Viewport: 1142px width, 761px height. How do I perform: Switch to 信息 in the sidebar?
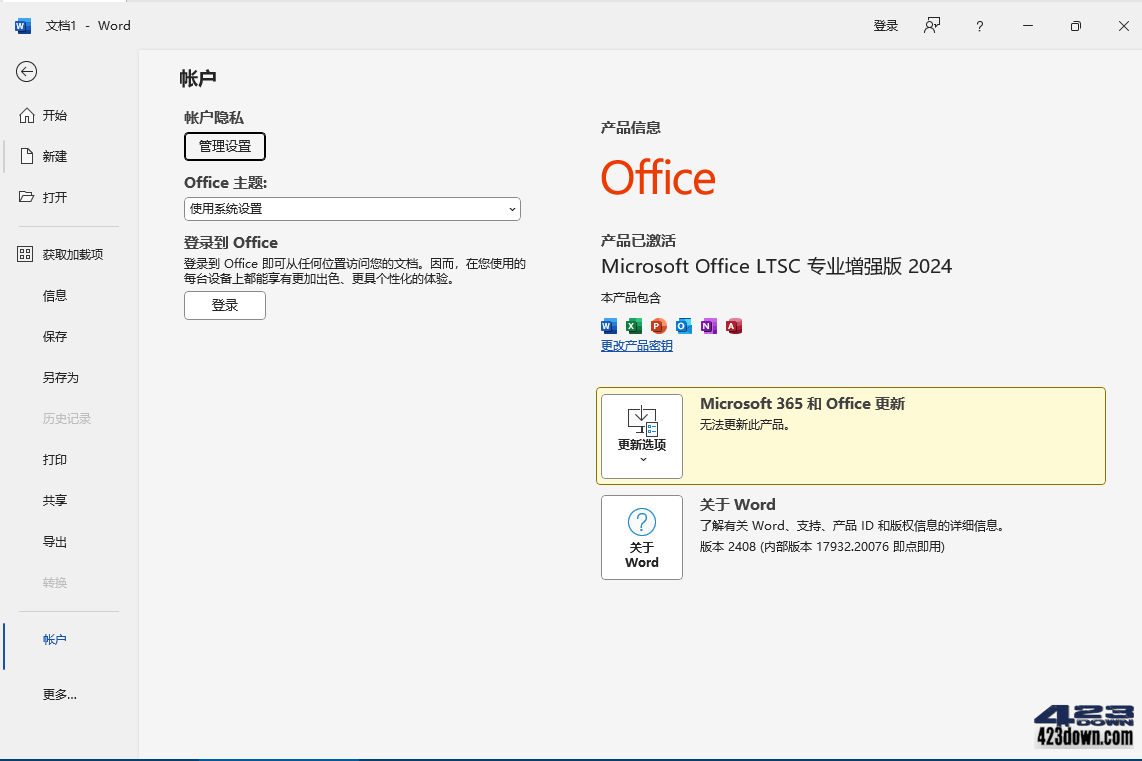pos(54,295)
